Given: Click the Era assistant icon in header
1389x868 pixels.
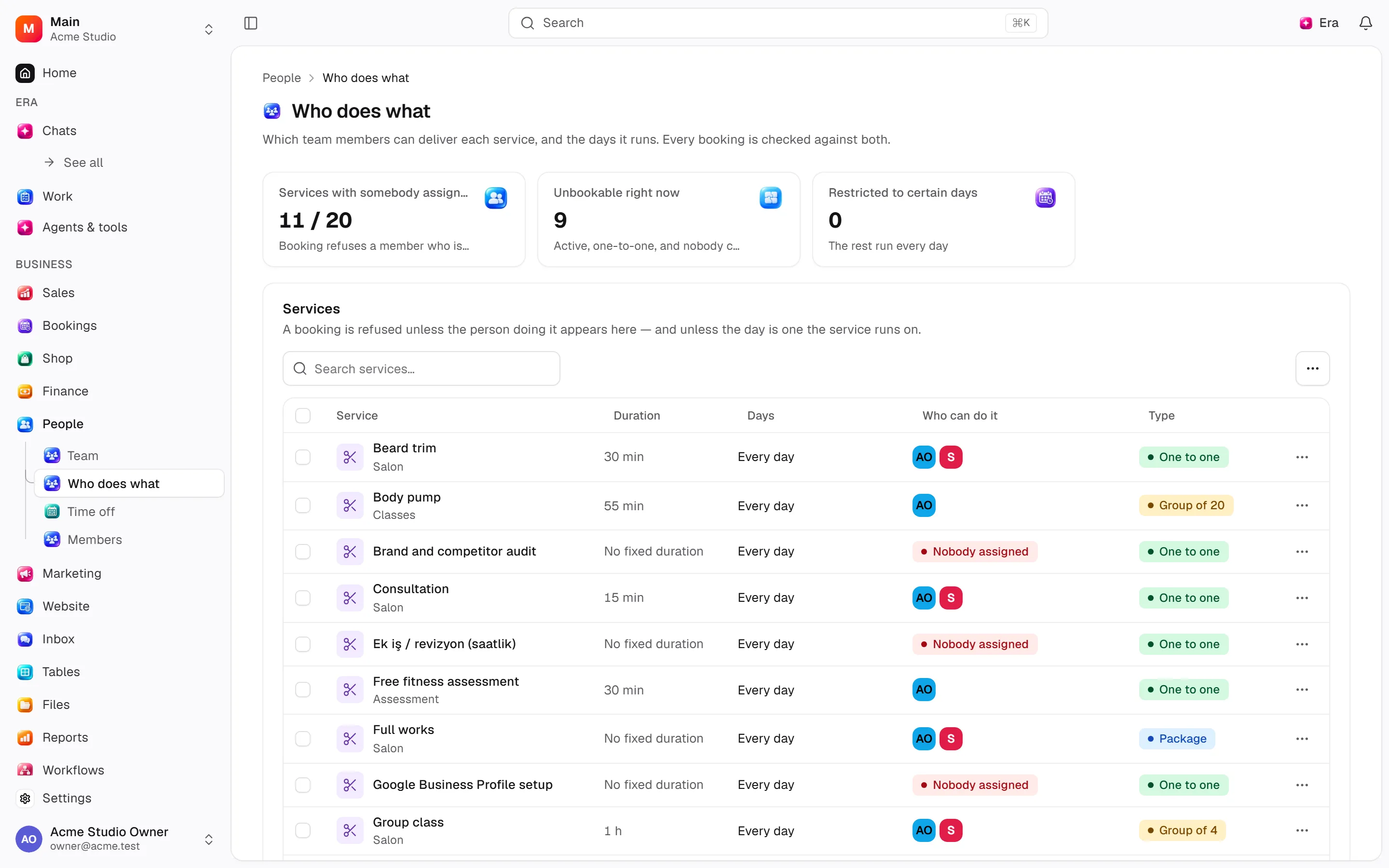Looking at the screenshot, I should click(x=1306, y=23).
